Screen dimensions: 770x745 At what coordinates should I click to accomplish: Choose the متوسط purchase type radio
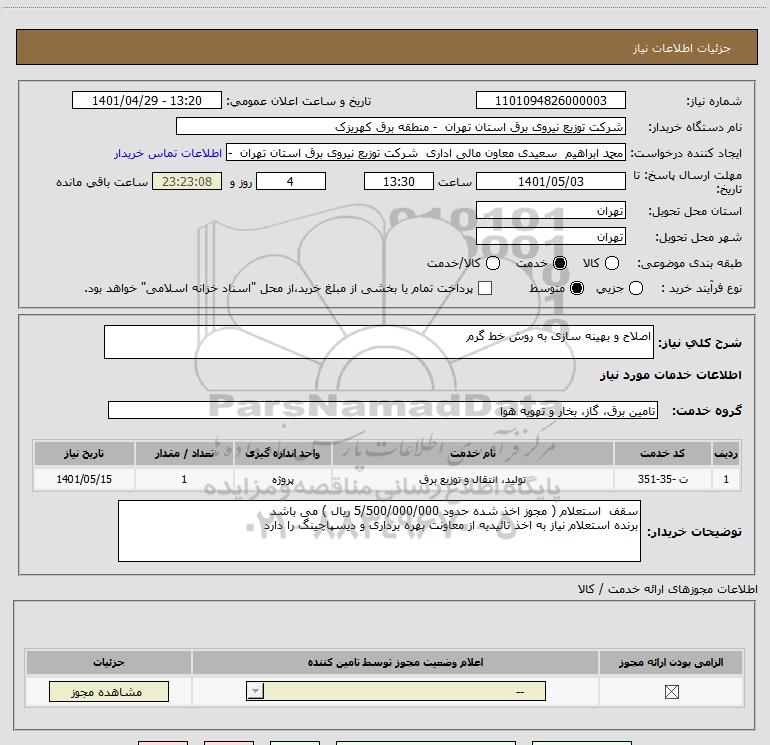coord(577,288)
